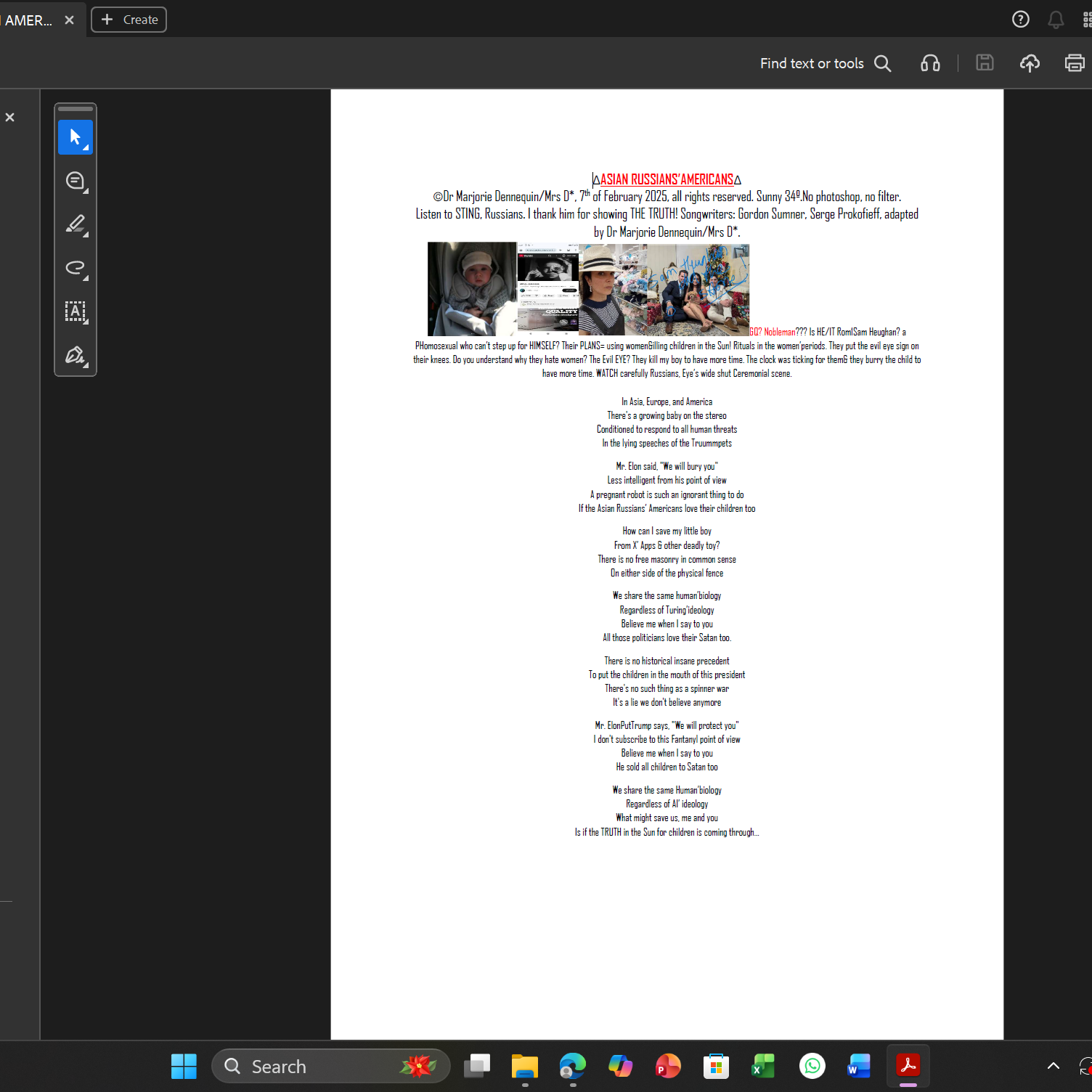Pick the freehand draw loop tool
The image size is (1092, 1092).
[x=76, y=268]
